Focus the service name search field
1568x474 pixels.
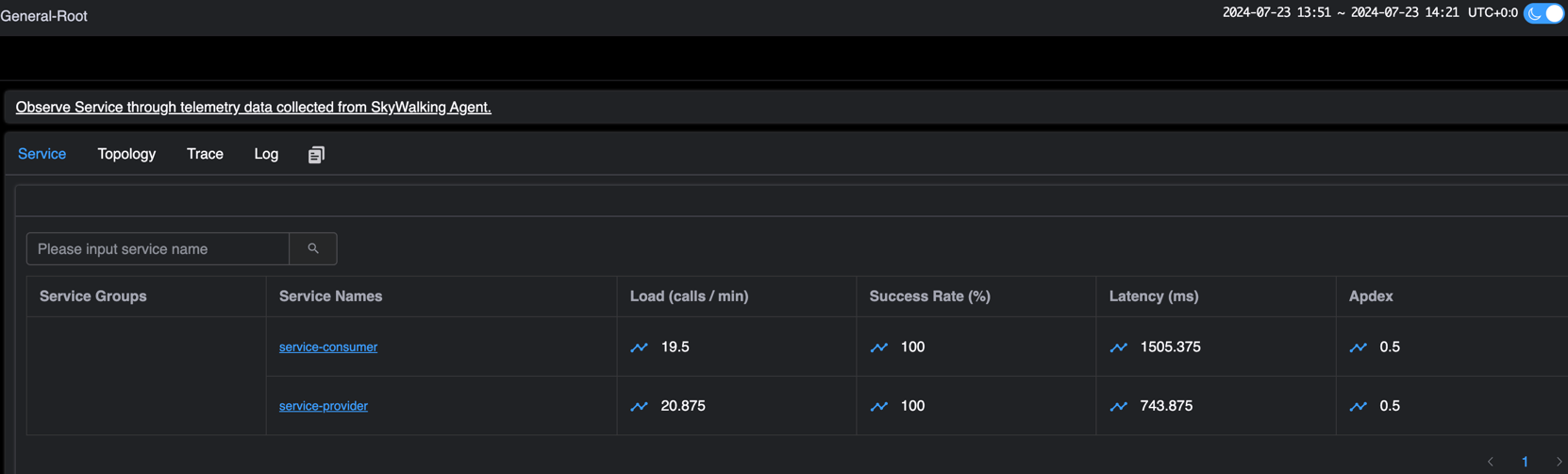click(x=158, y=249)
